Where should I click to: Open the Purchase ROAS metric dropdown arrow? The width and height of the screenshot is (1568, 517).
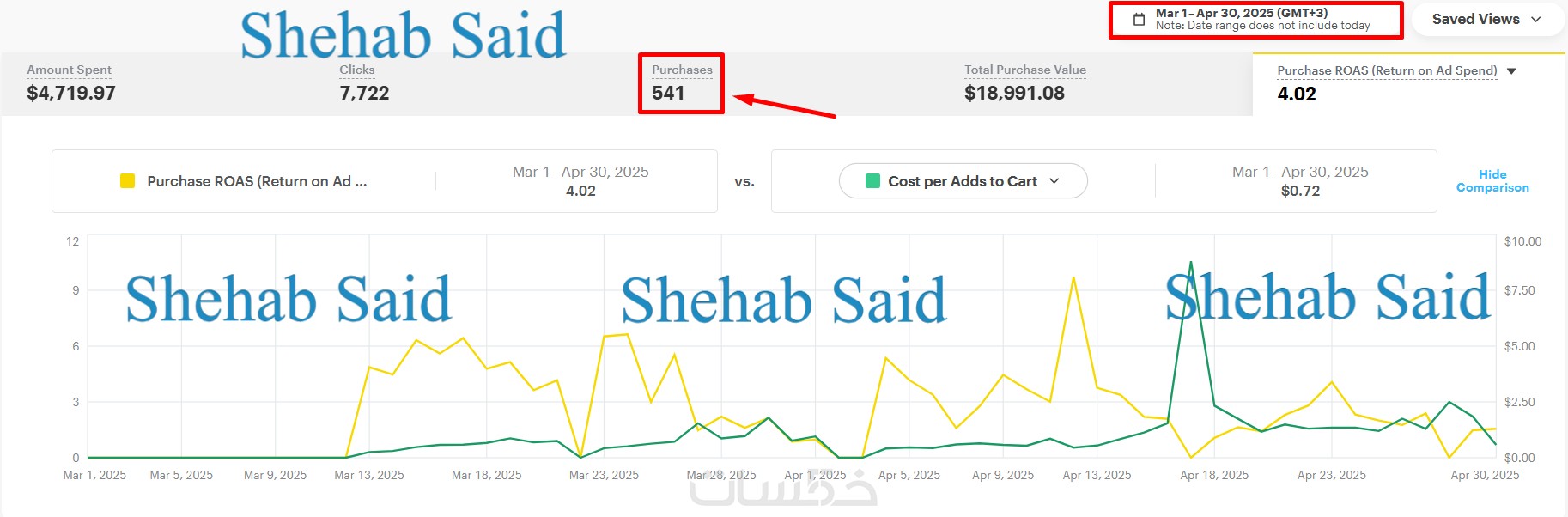click(1511, 71)
